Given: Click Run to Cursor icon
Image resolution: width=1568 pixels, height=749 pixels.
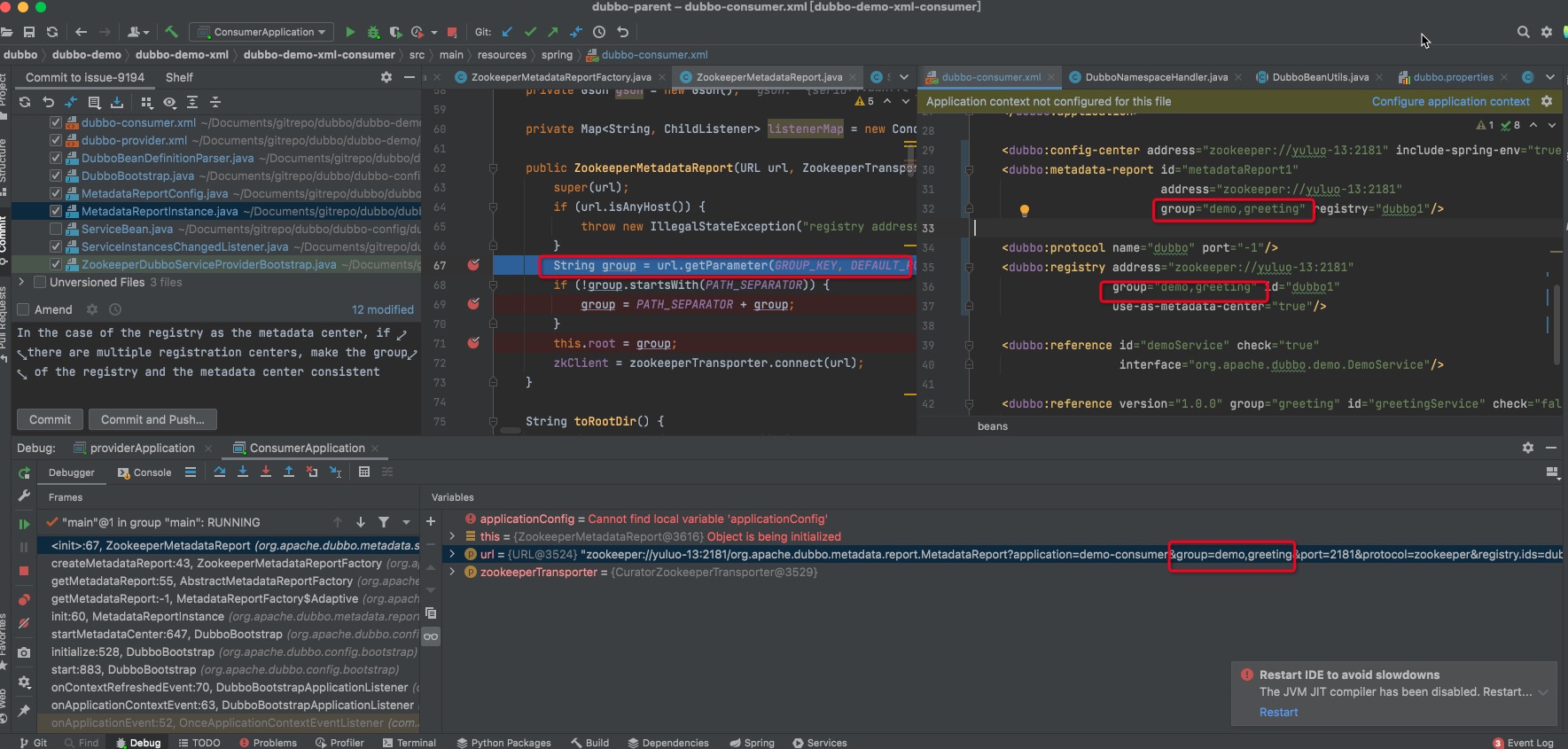Looking at the screenshot, I should (x=335, y=472).
